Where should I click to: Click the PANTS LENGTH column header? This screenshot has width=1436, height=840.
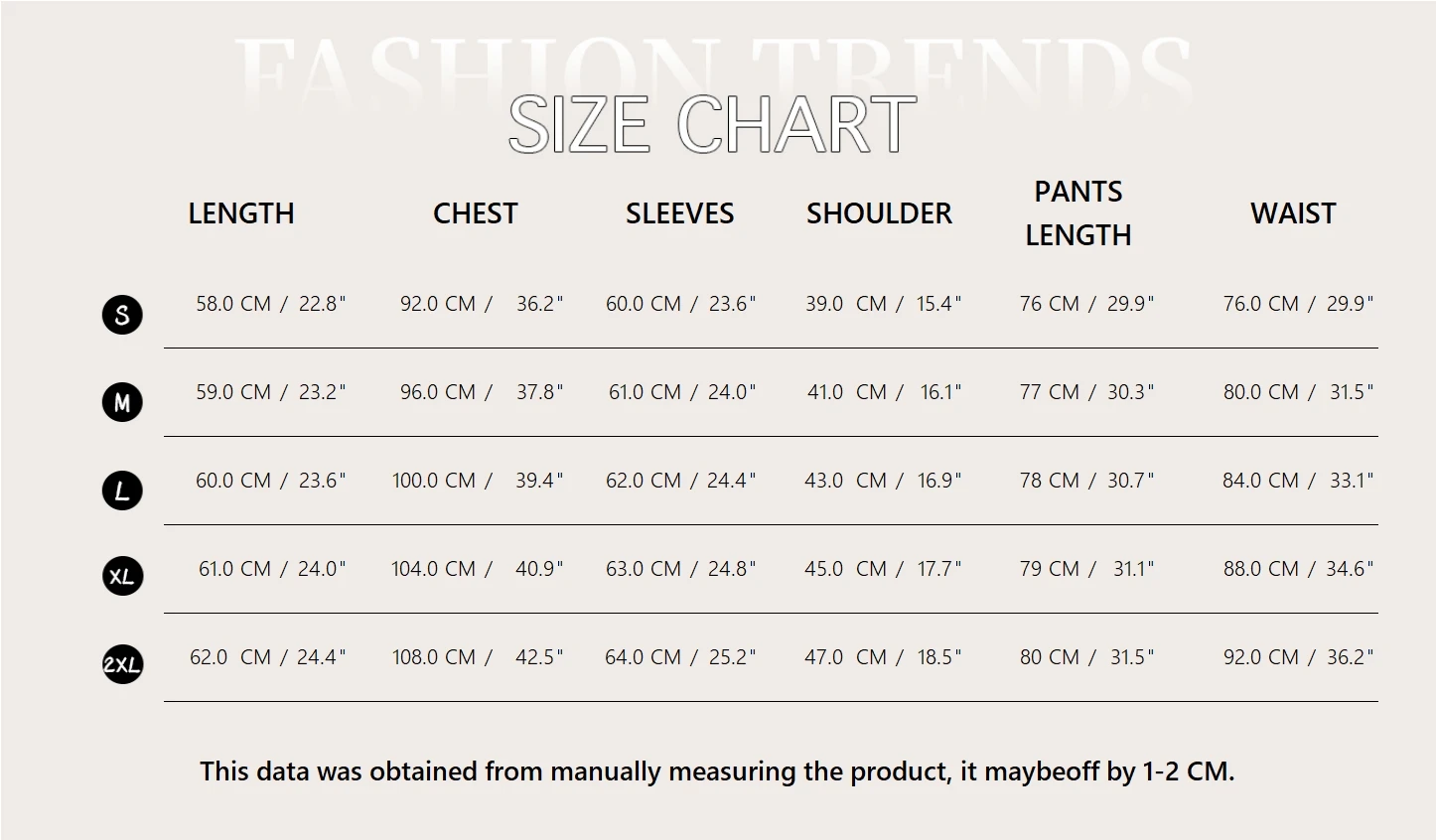[1078, 213]
